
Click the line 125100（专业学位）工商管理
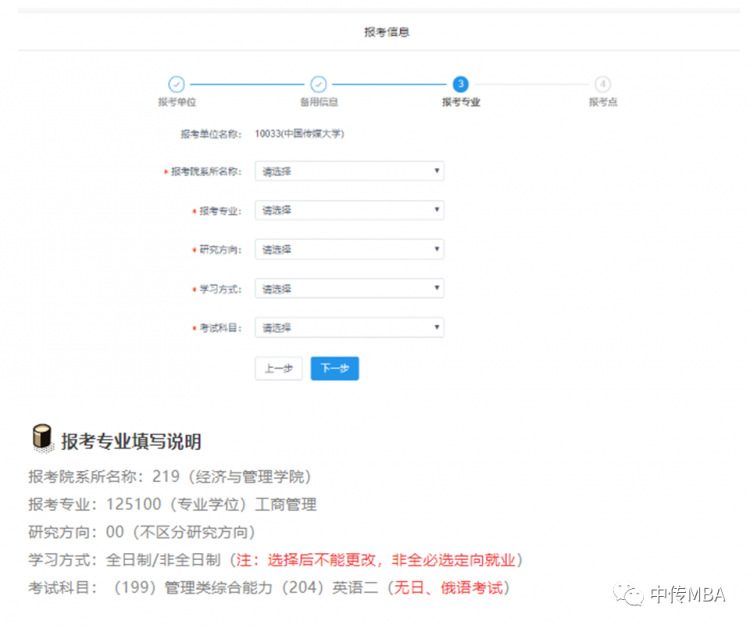[211, 504]
